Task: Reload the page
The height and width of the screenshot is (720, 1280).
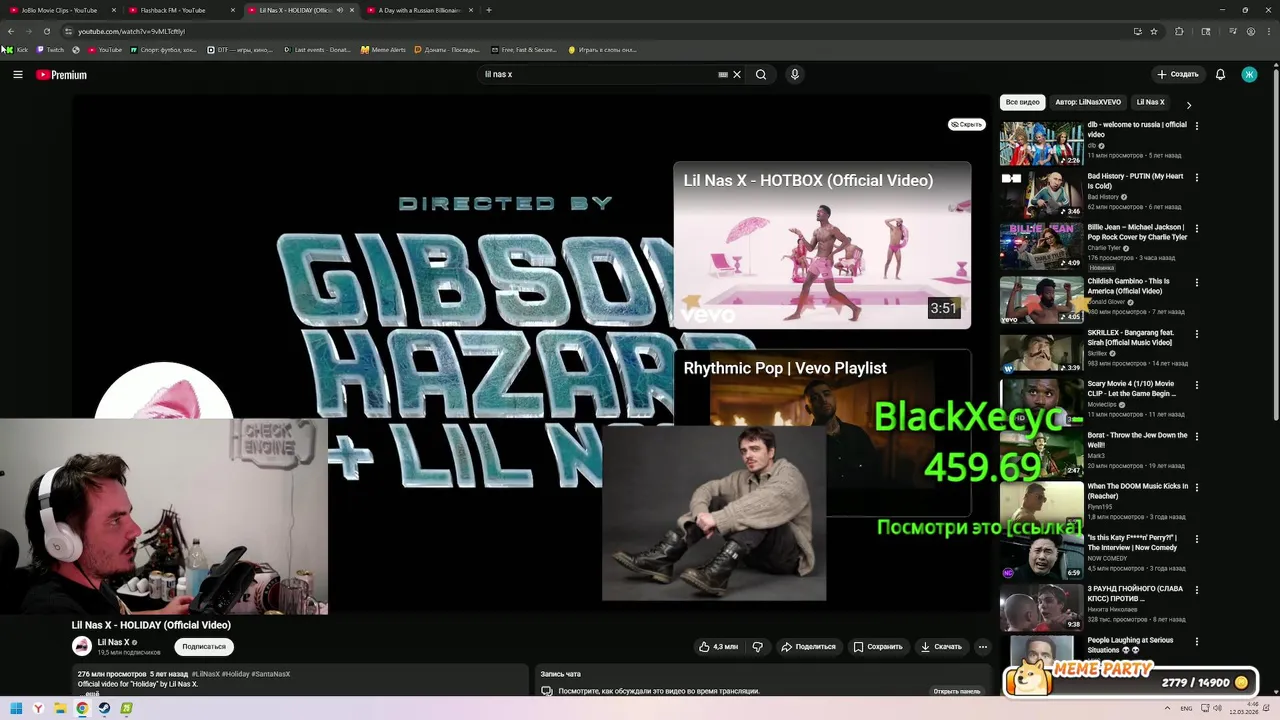Action: point(46,31)
